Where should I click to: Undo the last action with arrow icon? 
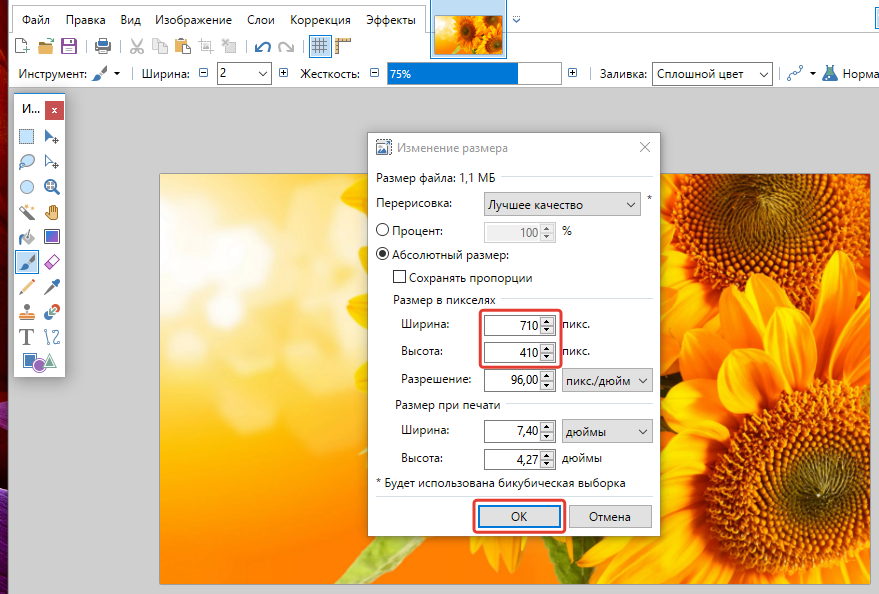pos(262,47)
